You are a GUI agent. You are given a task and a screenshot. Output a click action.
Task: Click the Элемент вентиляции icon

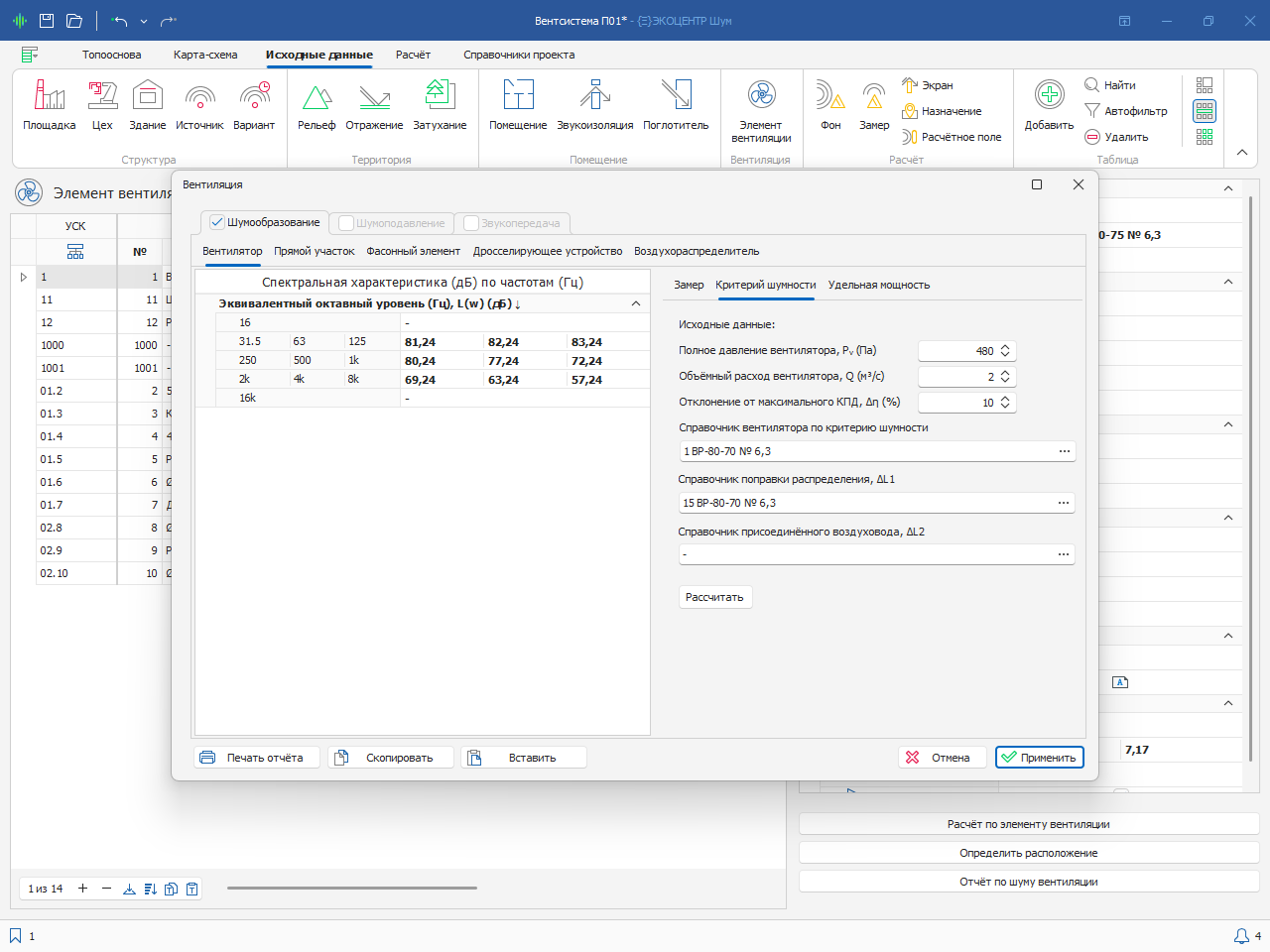point(761,96)
